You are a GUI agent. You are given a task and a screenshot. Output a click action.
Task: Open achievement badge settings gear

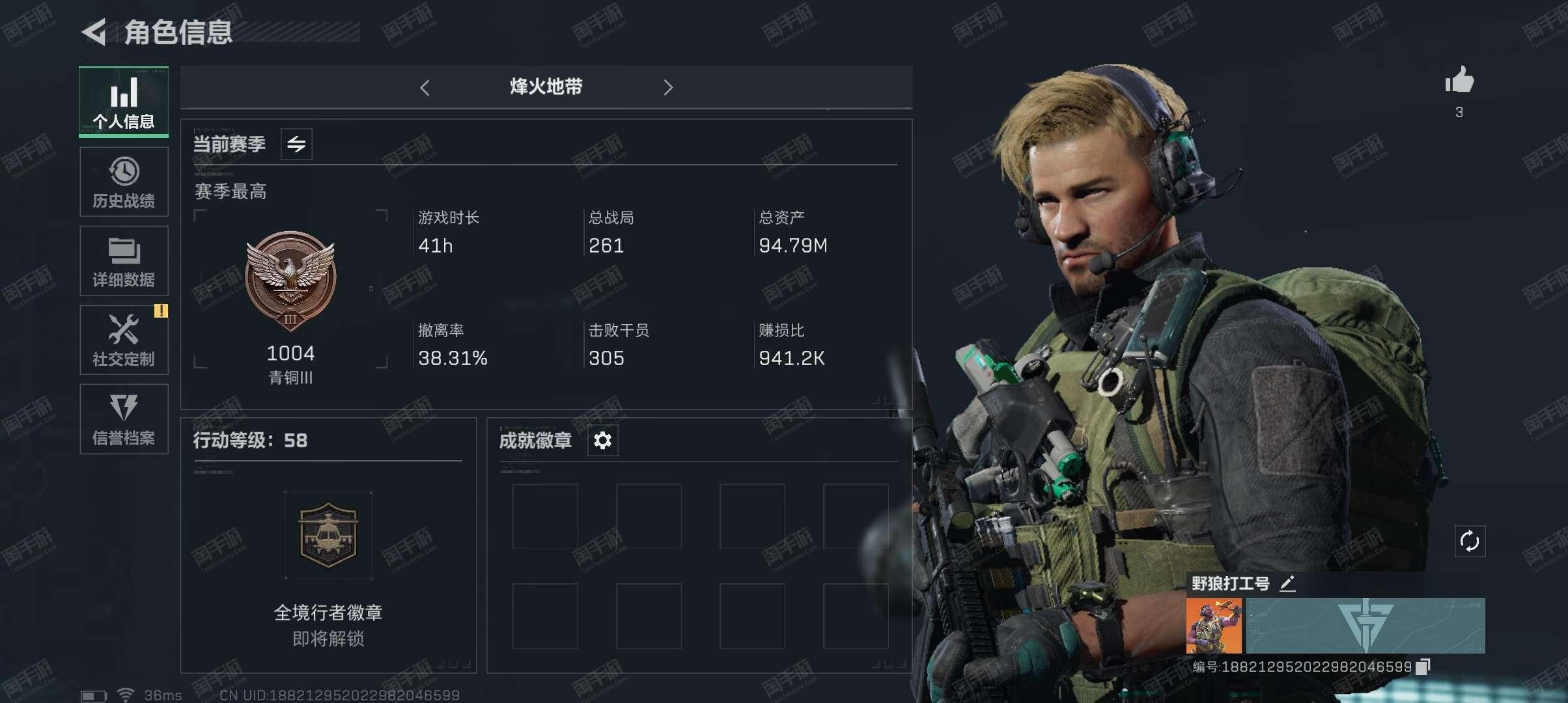[x=602, y=441]
